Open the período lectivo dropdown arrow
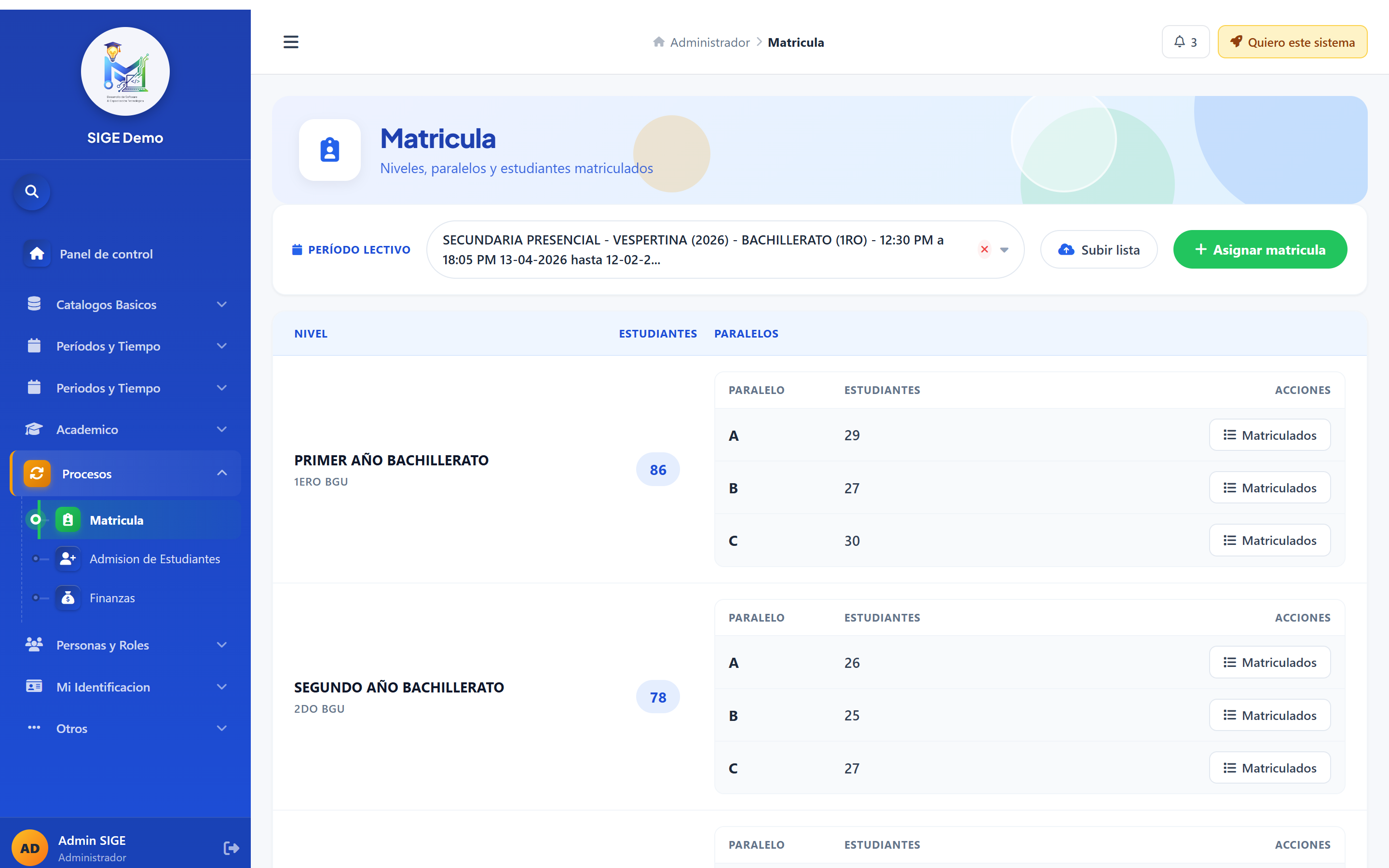Image resolution: width=1389 pixels, height=868 pixels. click(x=1005, y=250)
